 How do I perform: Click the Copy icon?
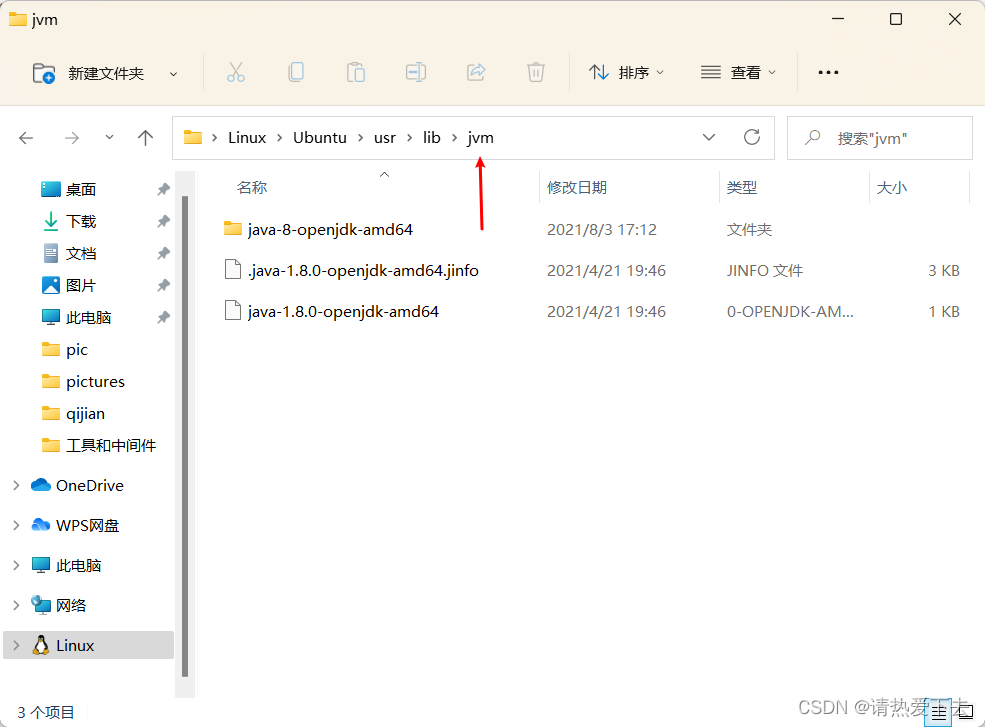click(296, 71)
